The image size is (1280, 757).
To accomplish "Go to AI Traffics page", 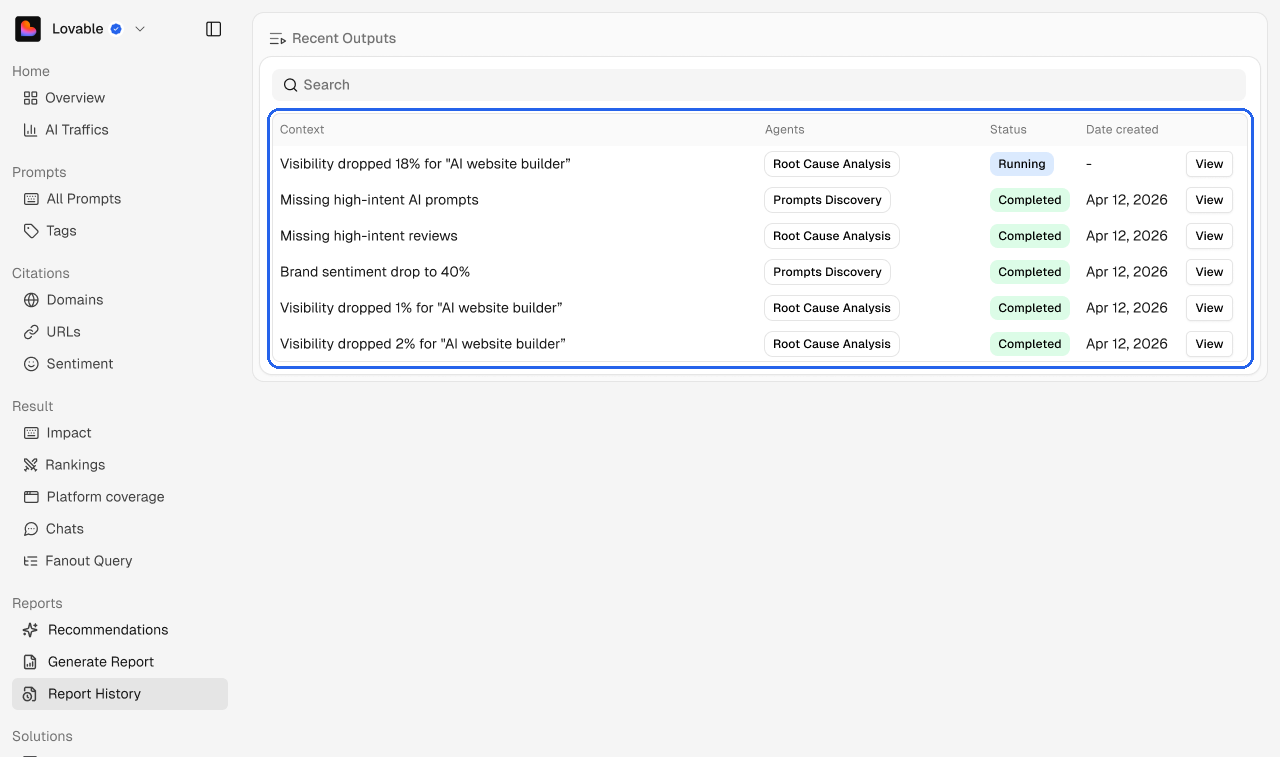I will (x=120, y=130).
